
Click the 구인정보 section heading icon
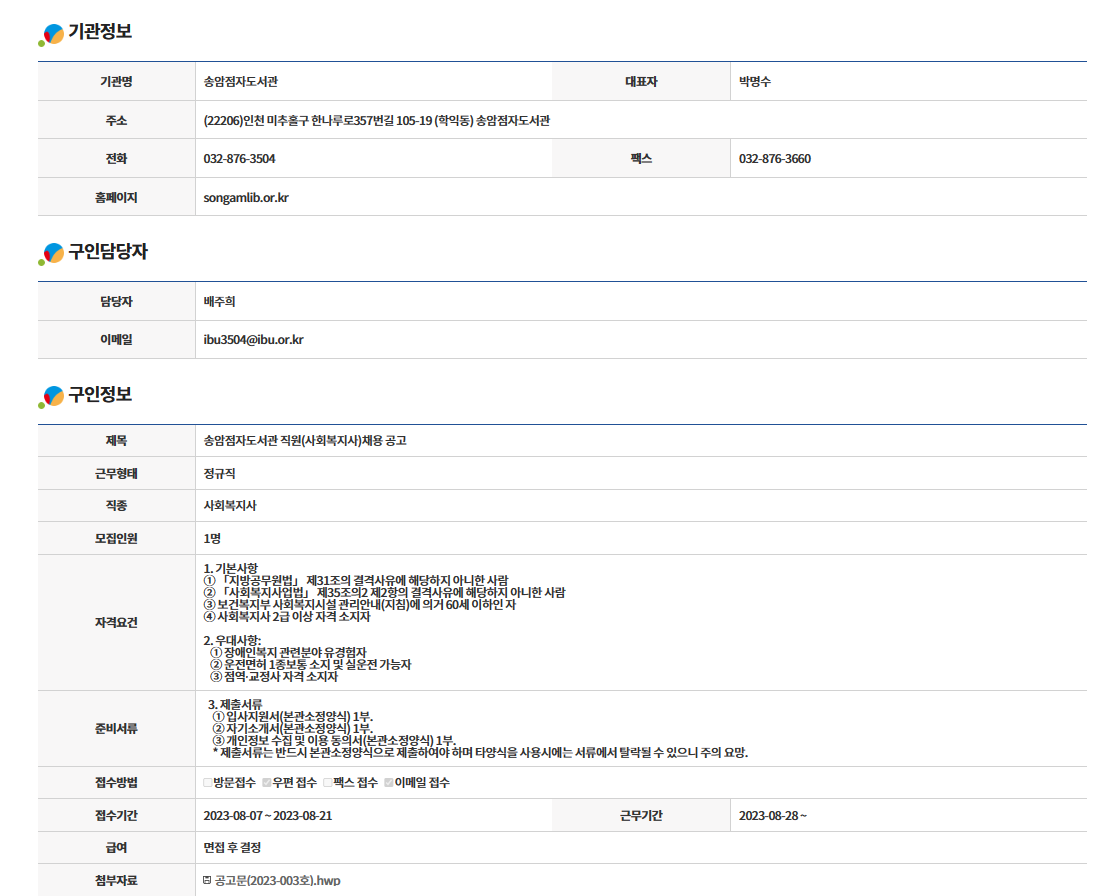51,397
